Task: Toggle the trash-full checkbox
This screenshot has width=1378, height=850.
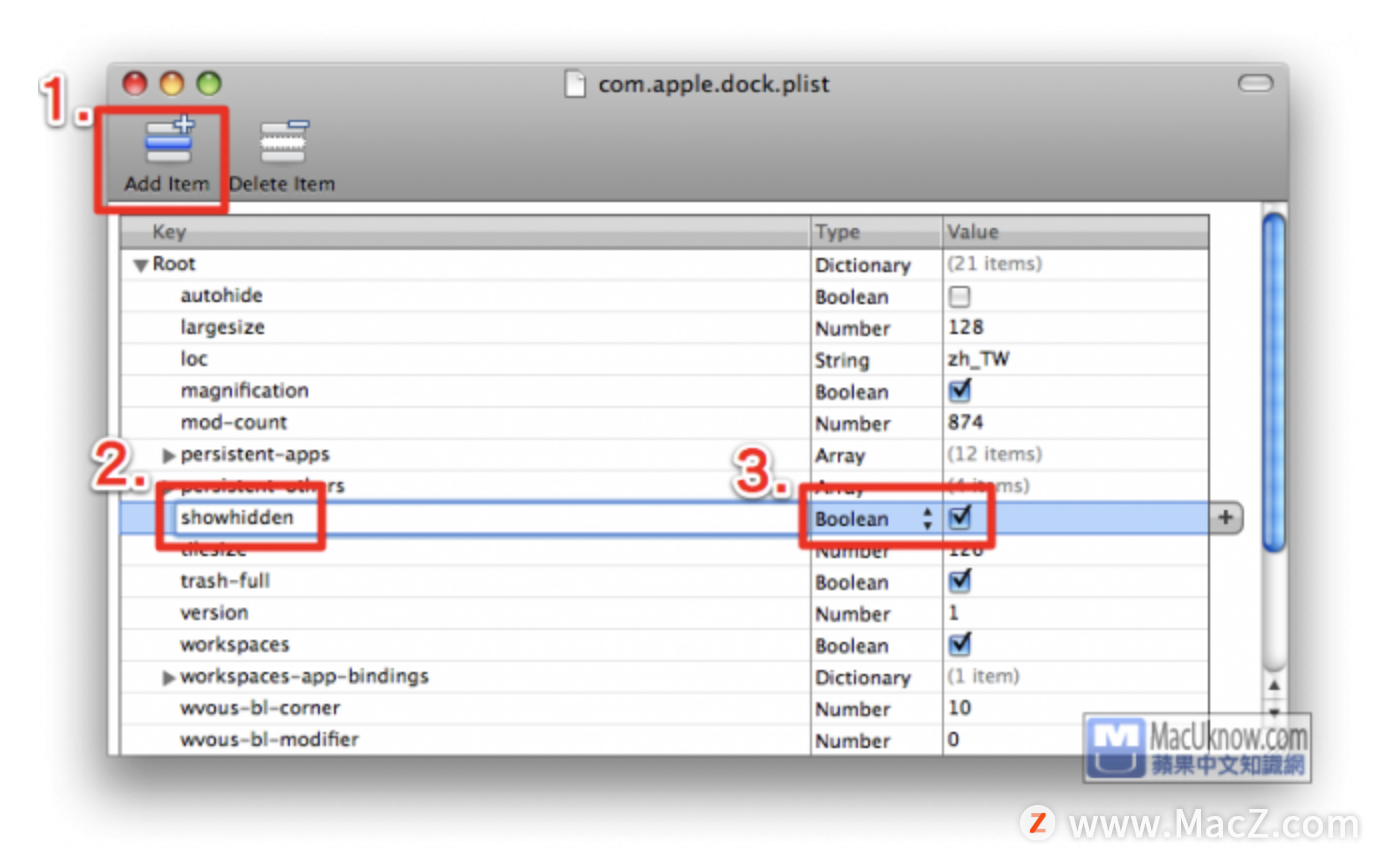Action: click(x=960, y=580)
